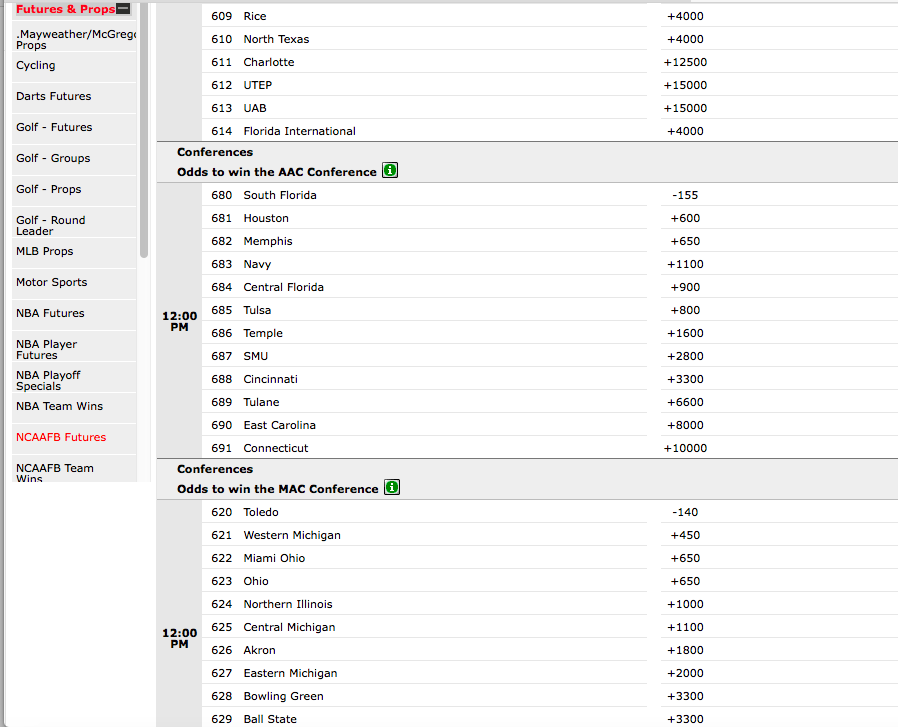
Task: Click Odds to win the MAC Conference heading
Action: [x=278, y=489]
